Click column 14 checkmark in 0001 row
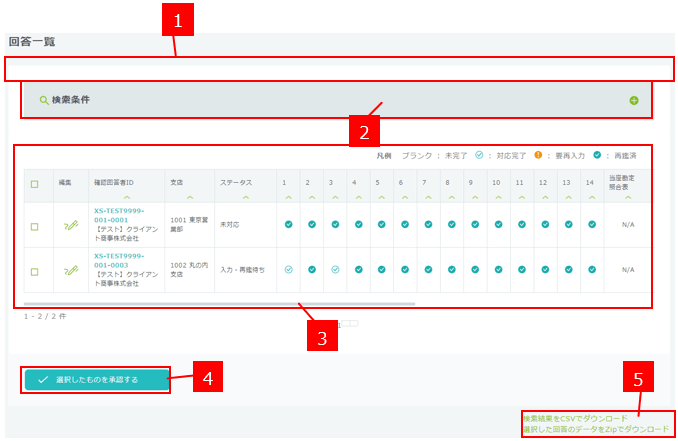 [x=590, y=226]
